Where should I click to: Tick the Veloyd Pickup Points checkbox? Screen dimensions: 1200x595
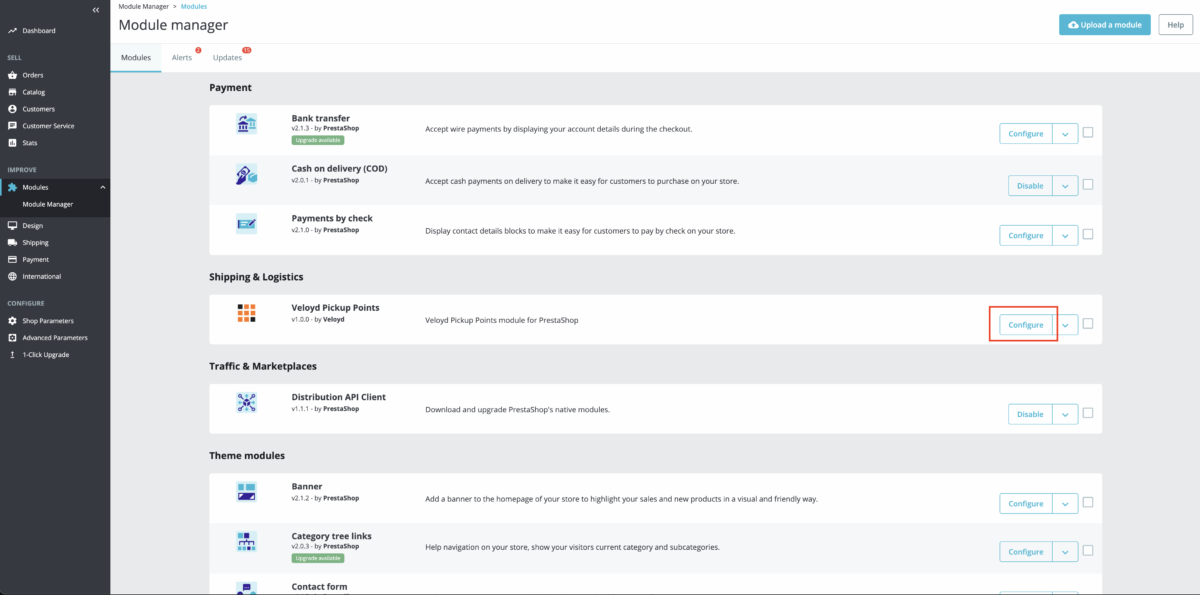[x=1088, y=324]
